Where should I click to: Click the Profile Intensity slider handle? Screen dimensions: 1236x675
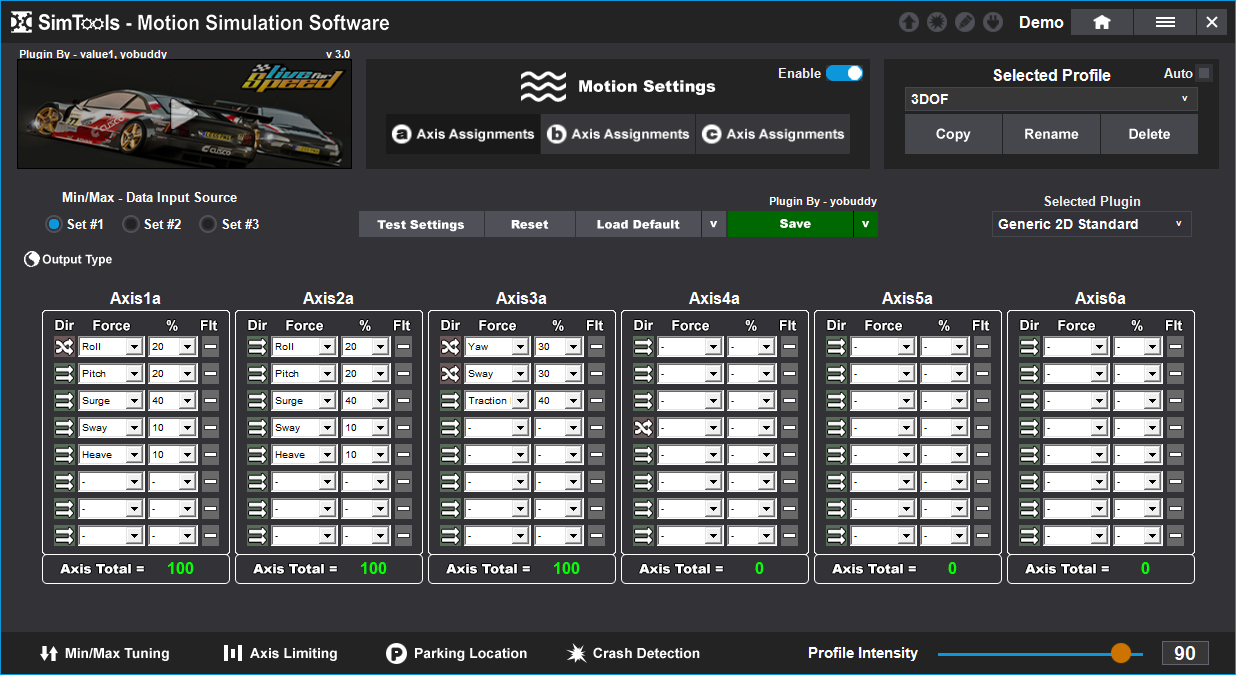tap(1121, 653)
